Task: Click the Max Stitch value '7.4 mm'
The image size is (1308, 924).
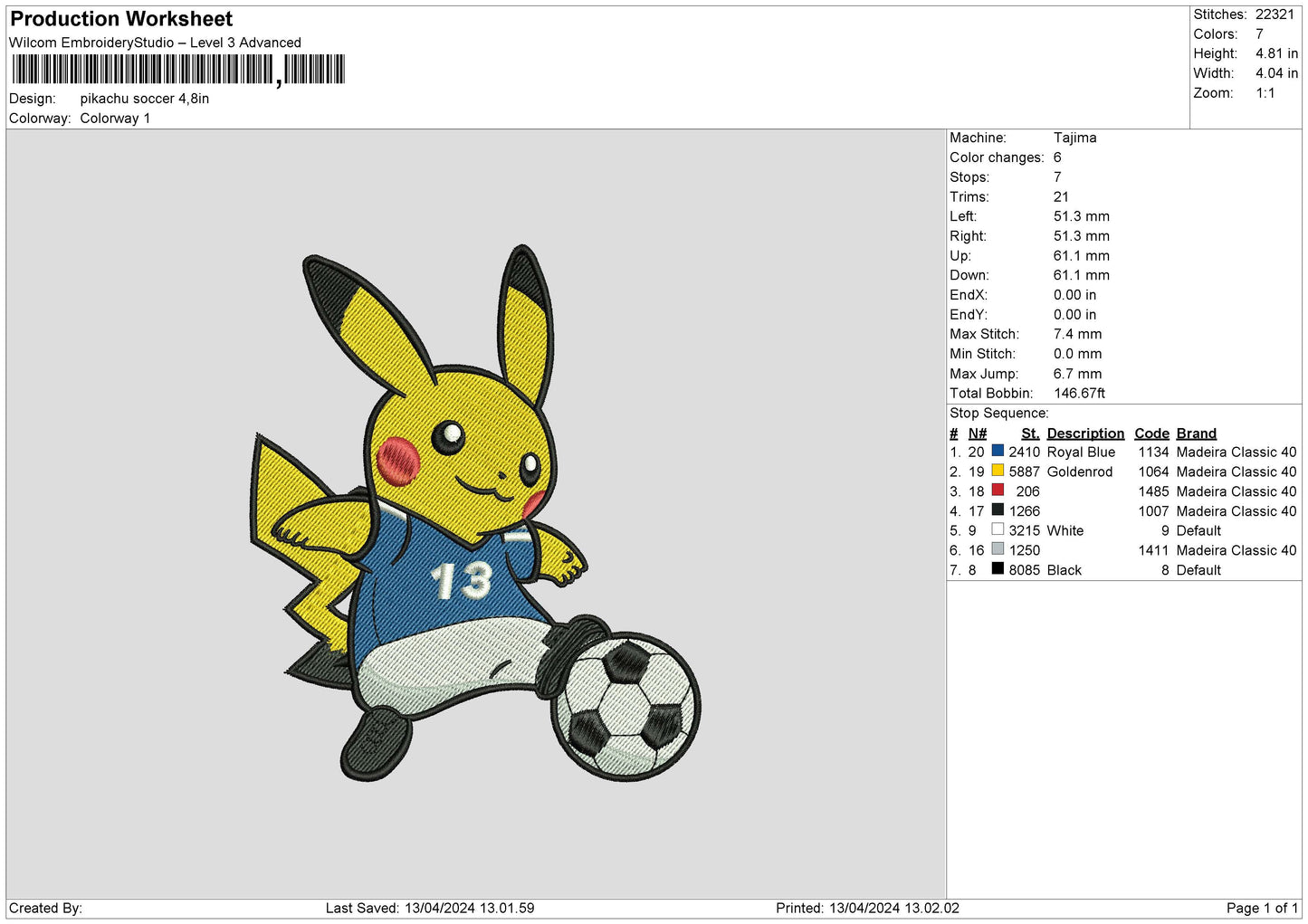Action: coord(1077,334)
